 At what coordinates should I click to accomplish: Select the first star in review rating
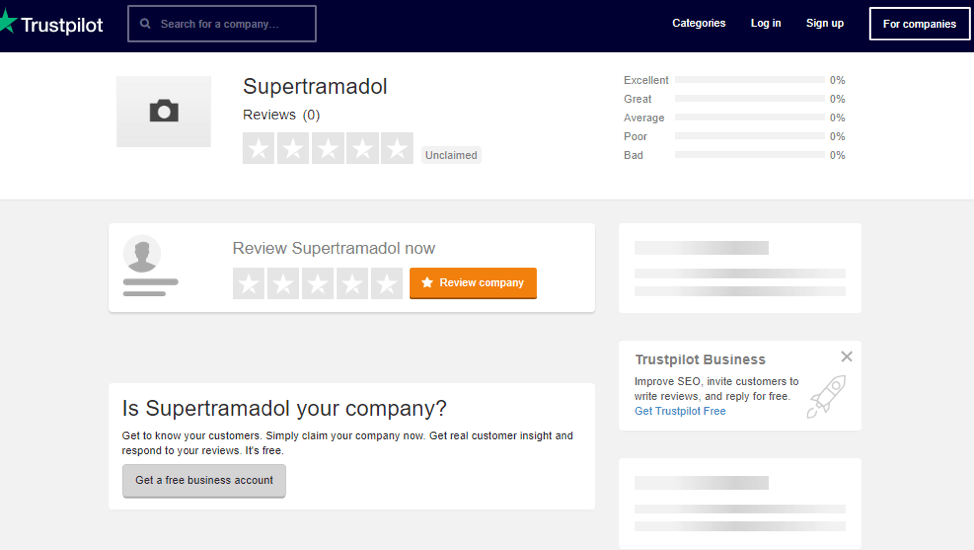coord(249,284)
